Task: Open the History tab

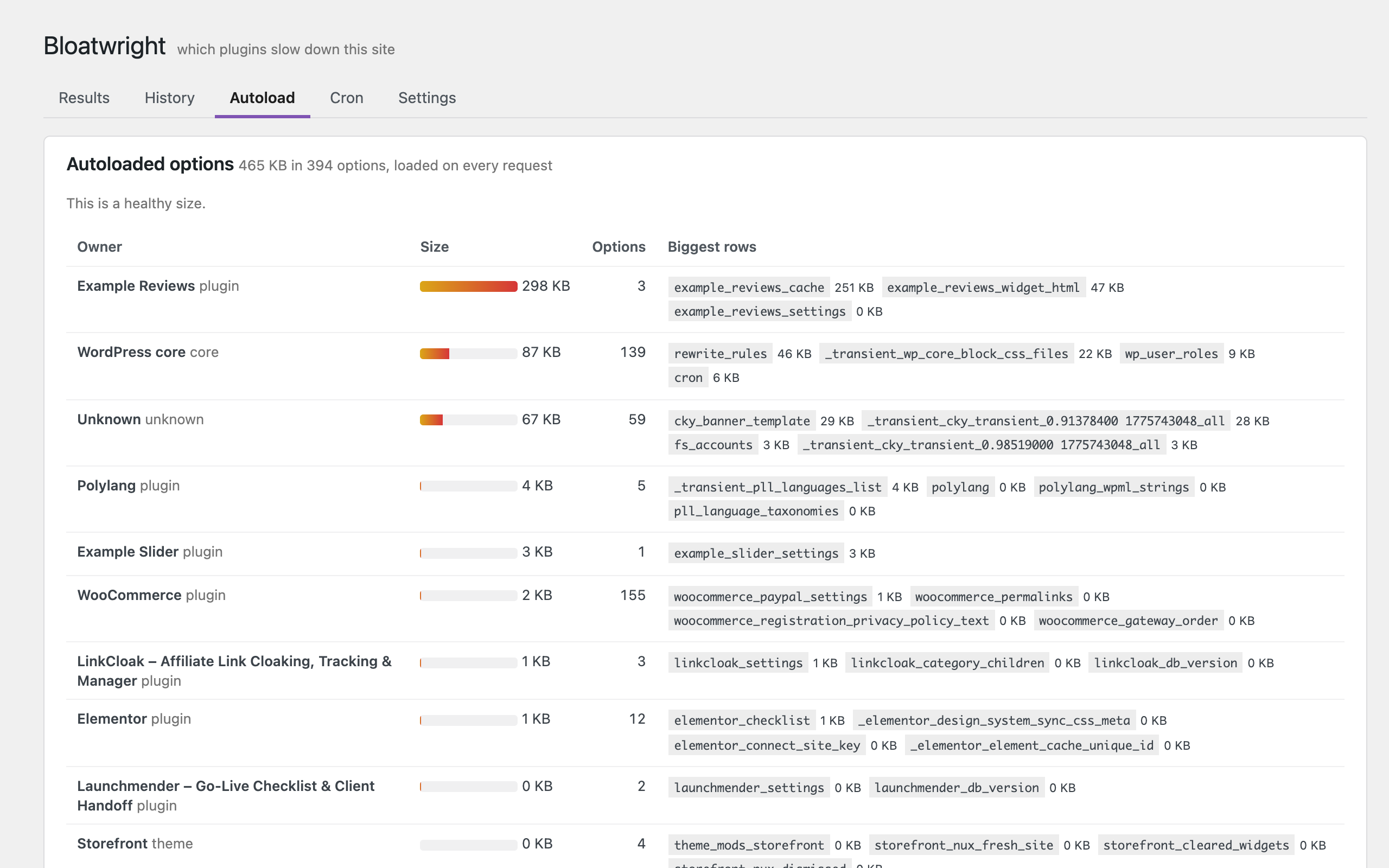Action: coord(169,98)
